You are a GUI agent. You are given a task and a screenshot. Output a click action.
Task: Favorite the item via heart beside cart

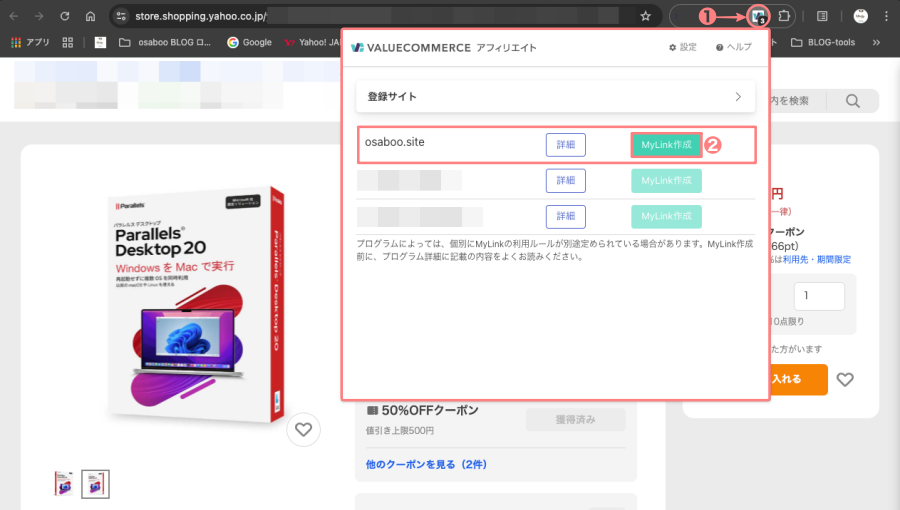pyautogui.click(x=845, y=379)
